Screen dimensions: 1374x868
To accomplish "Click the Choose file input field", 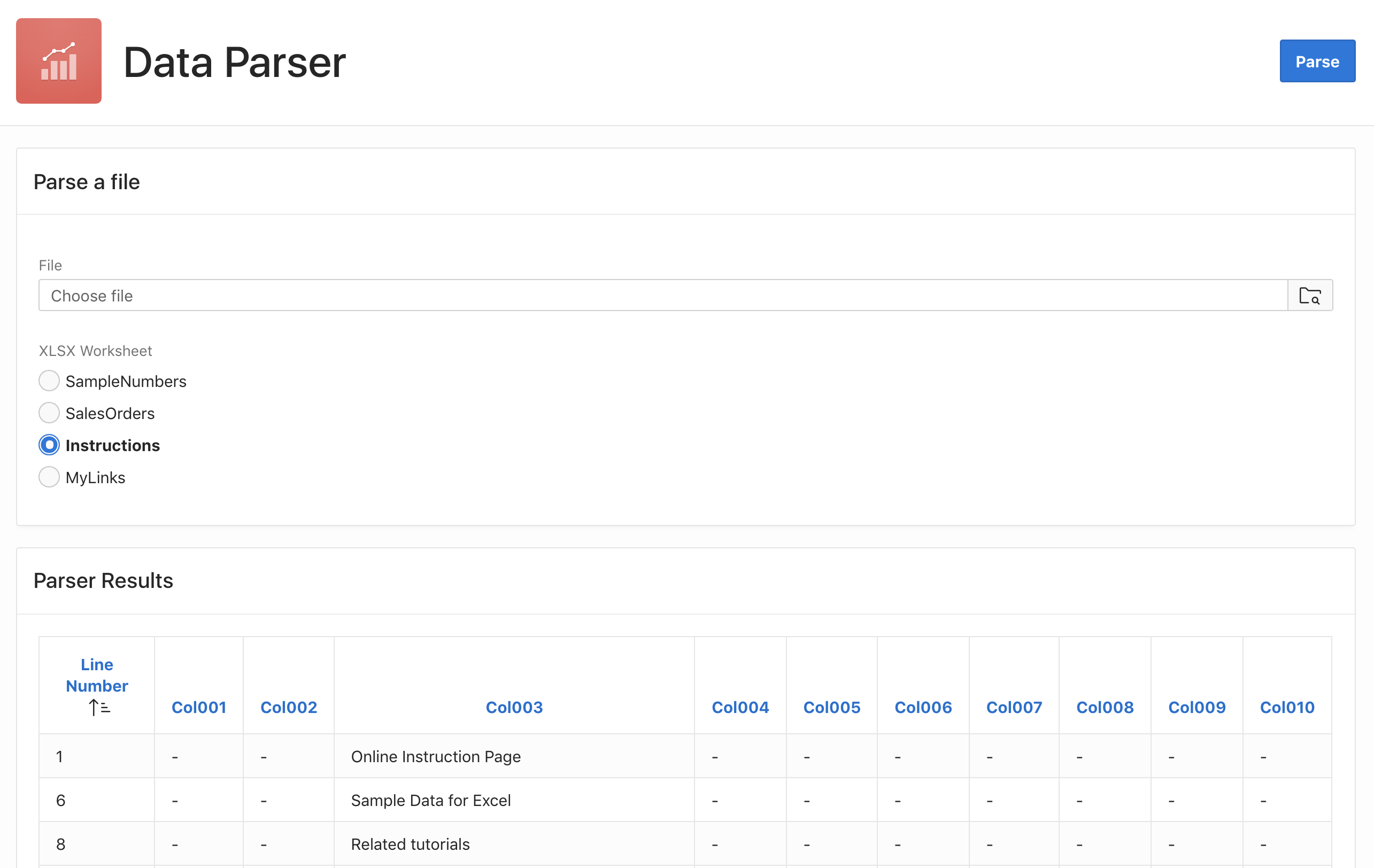I will (x=662, y=296).
